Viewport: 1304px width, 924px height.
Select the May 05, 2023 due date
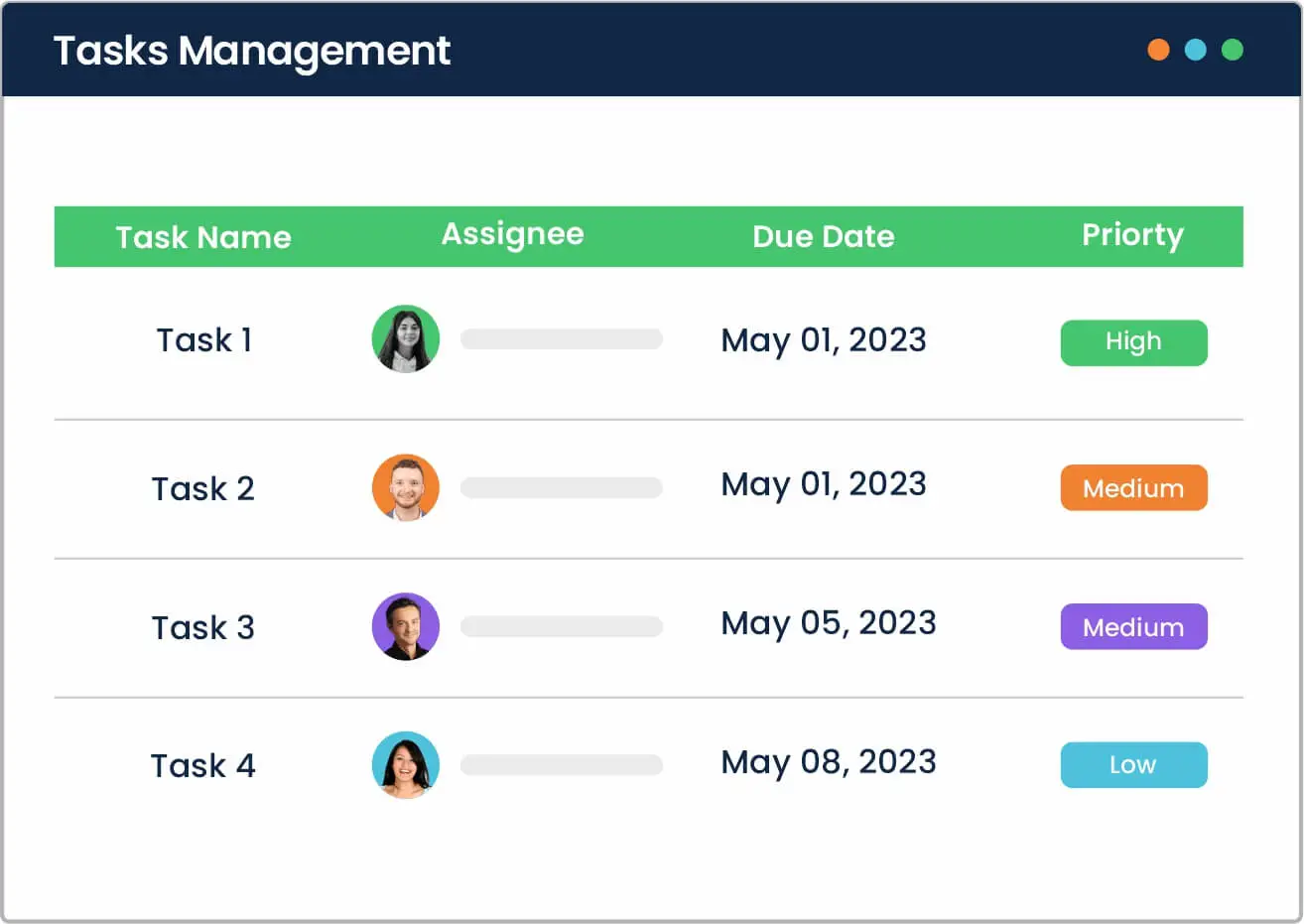pos(829,623)
